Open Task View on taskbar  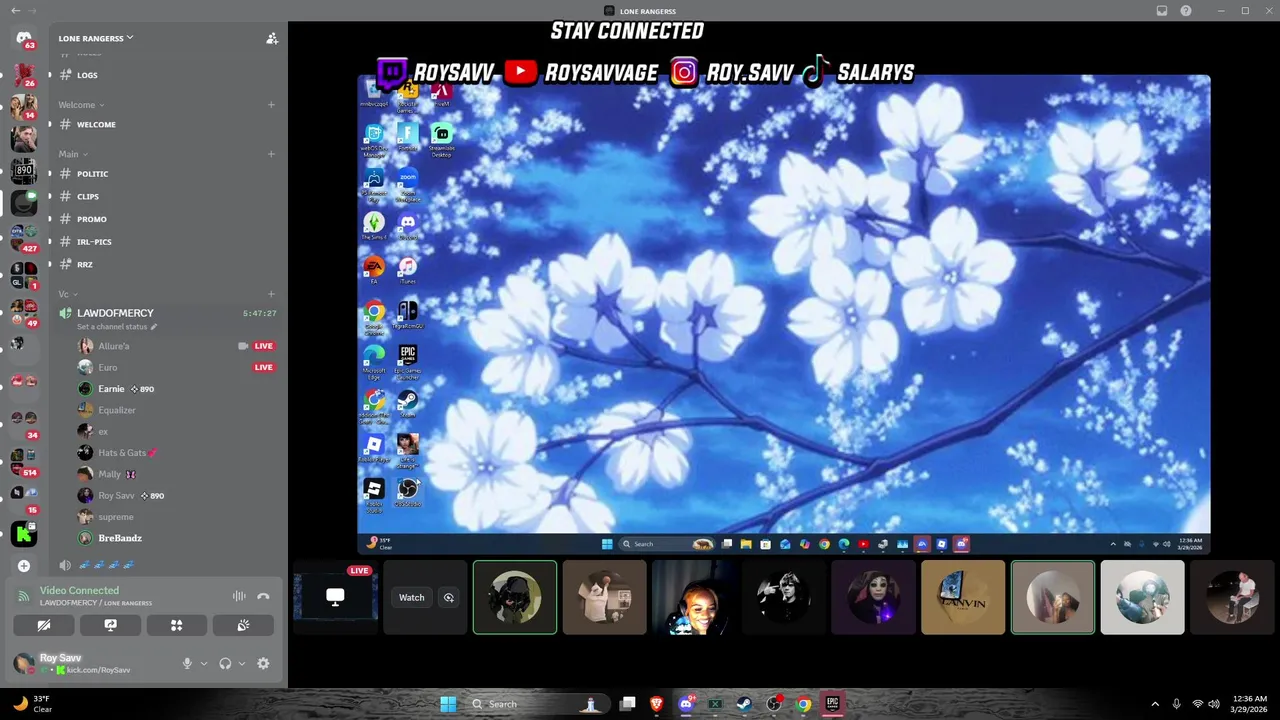(x=627, y=704)
